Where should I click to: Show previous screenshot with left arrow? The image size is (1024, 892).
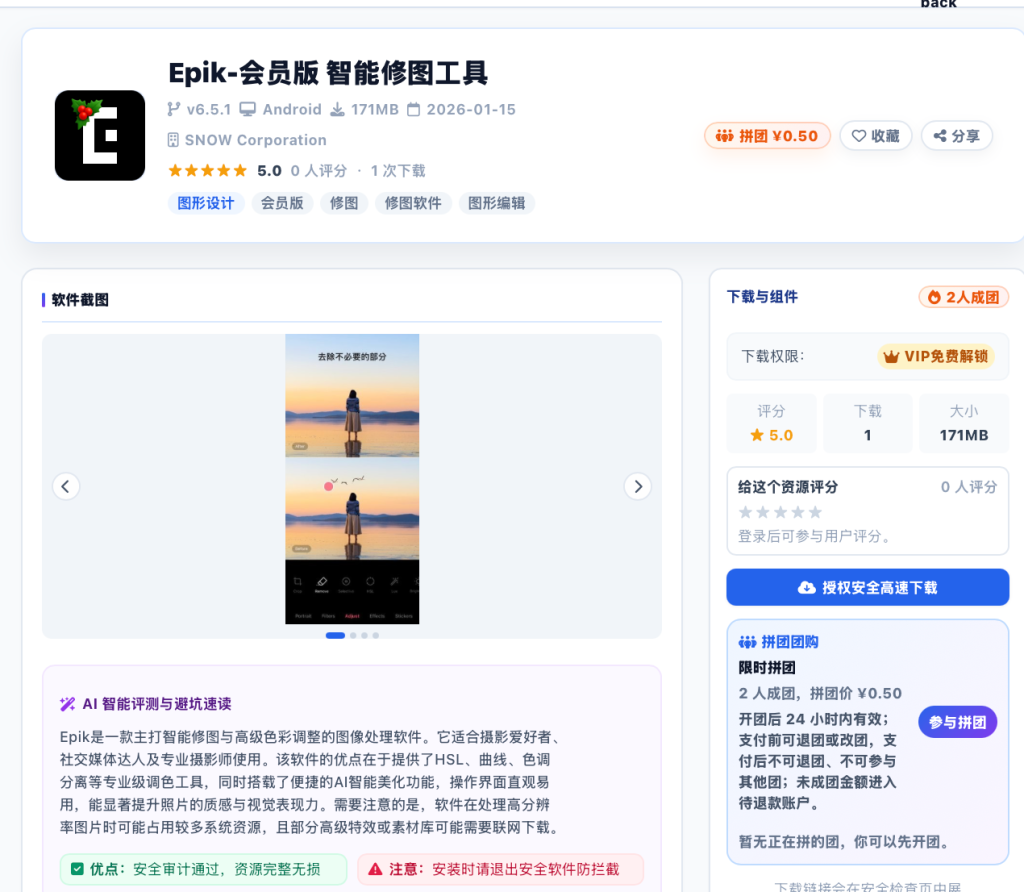tap(66, 486)
